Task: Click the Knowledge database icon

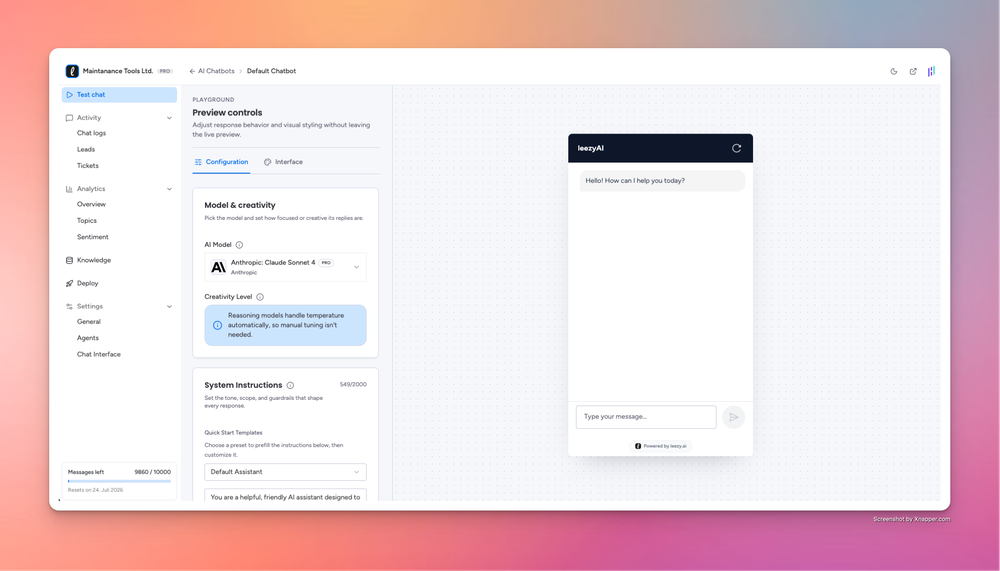Action: click(x=69, y=260)
